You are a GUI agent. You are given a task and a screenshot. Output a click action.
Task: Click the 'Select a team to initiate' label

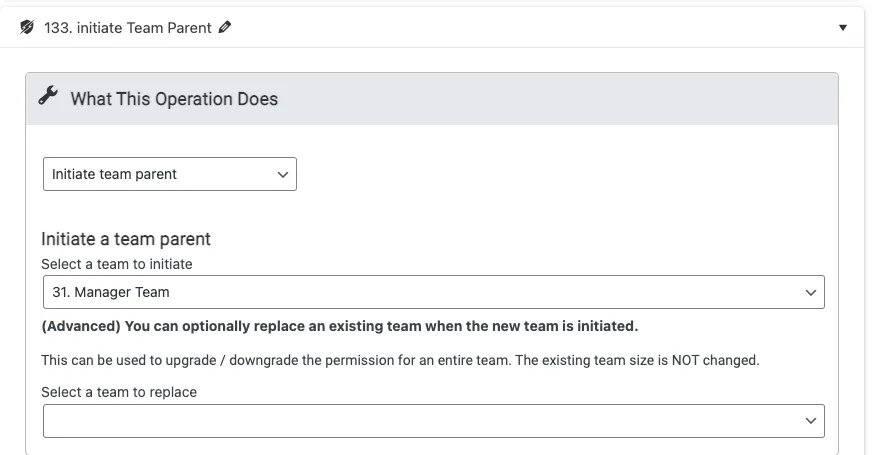click(117, 264)
